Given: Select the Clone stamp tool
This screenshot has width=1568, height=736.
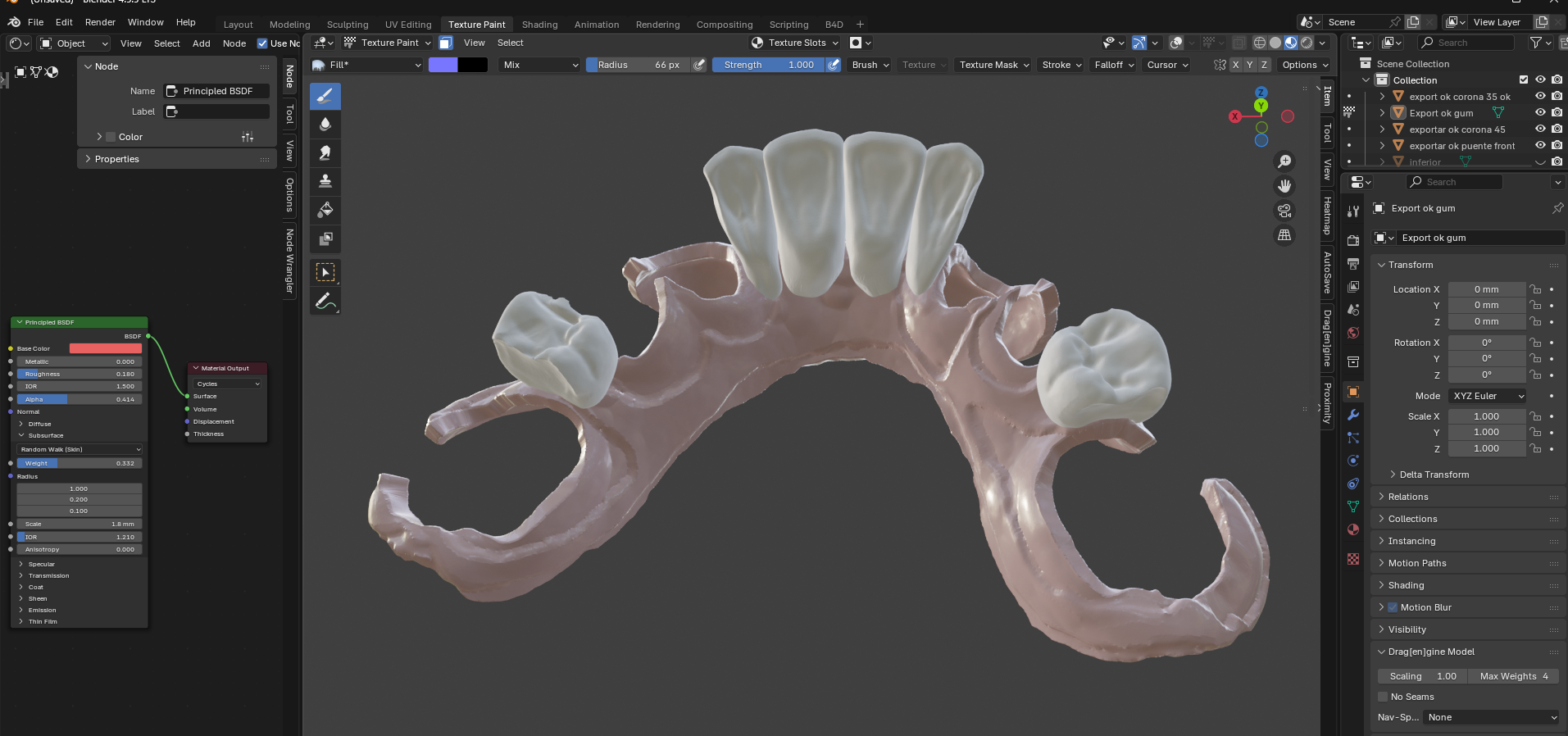Looking at the screenshot, I should click(325, 181).
